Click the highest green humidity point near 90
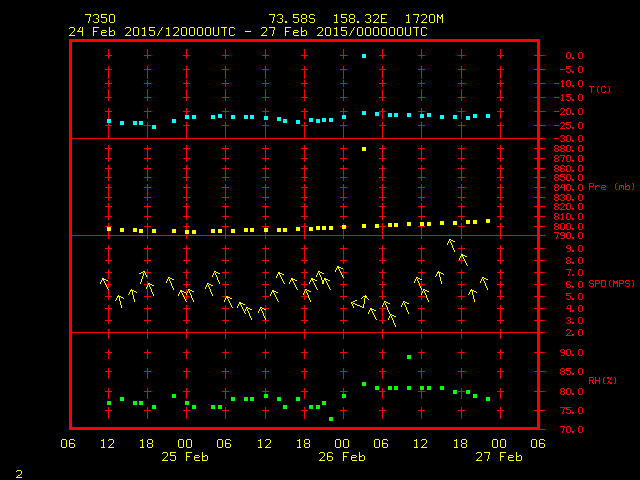Screen dimensions: 640x480 point(409,357)
